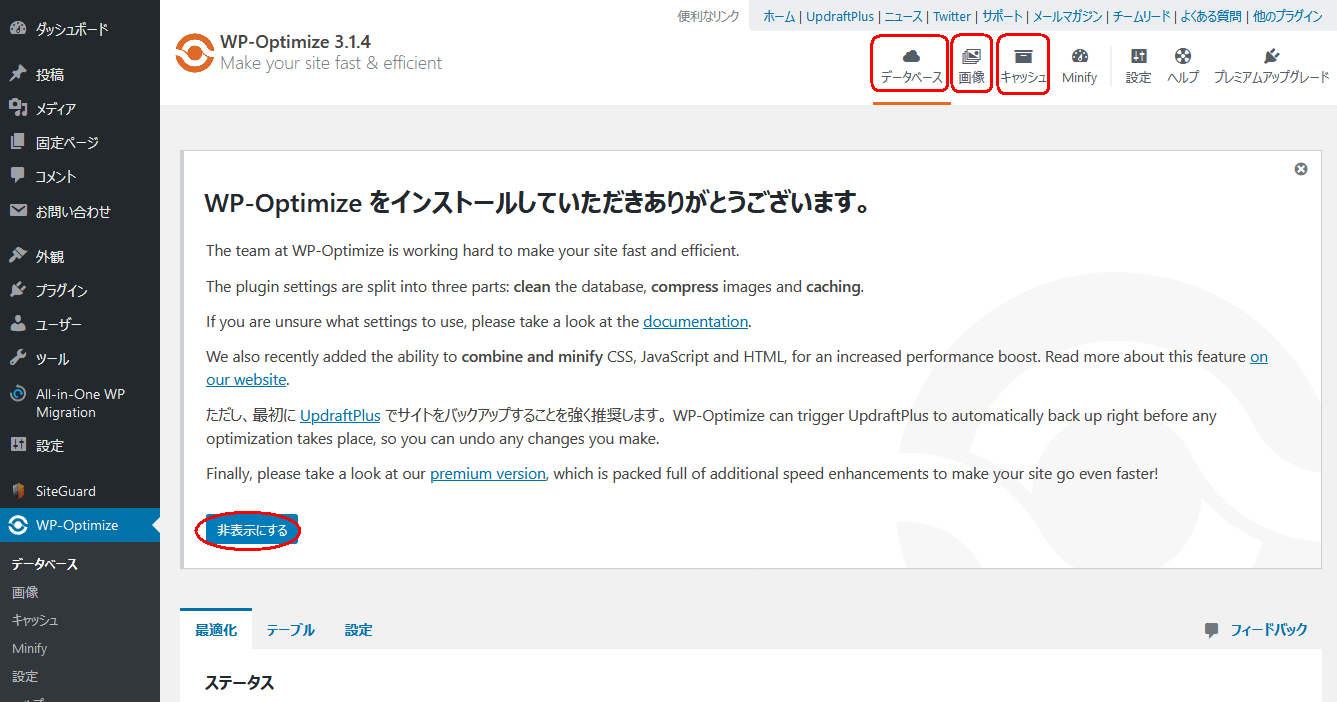This screenshot has width=1337, height=702.
Task: Open the チームリード top link
Action: [1141, 16]
